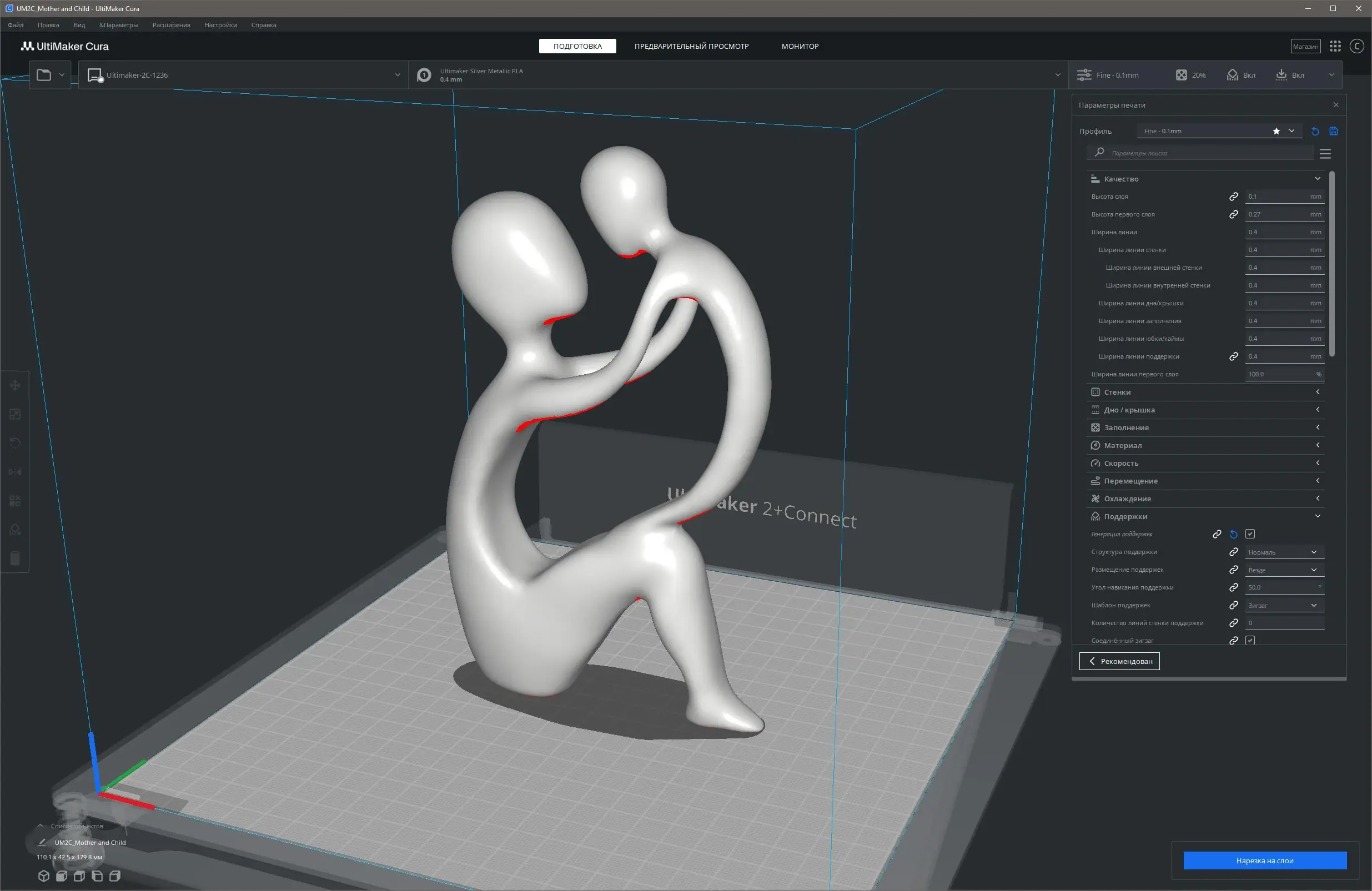Click the Рекомендован button
The width and height of the screenshot is (1372, 891).
(x=1119, y=661)
